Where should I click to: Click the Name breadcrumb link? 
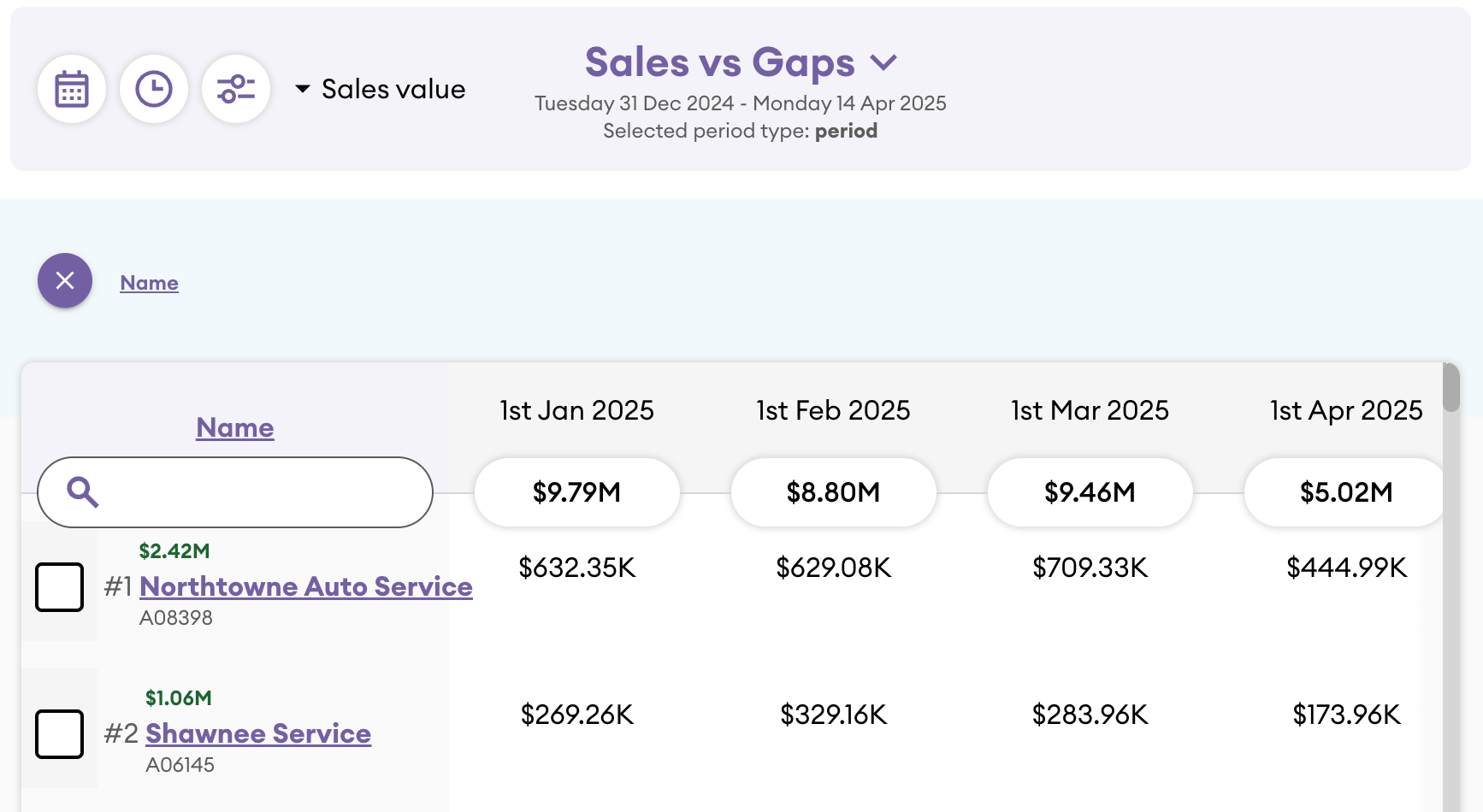[149, 283]
